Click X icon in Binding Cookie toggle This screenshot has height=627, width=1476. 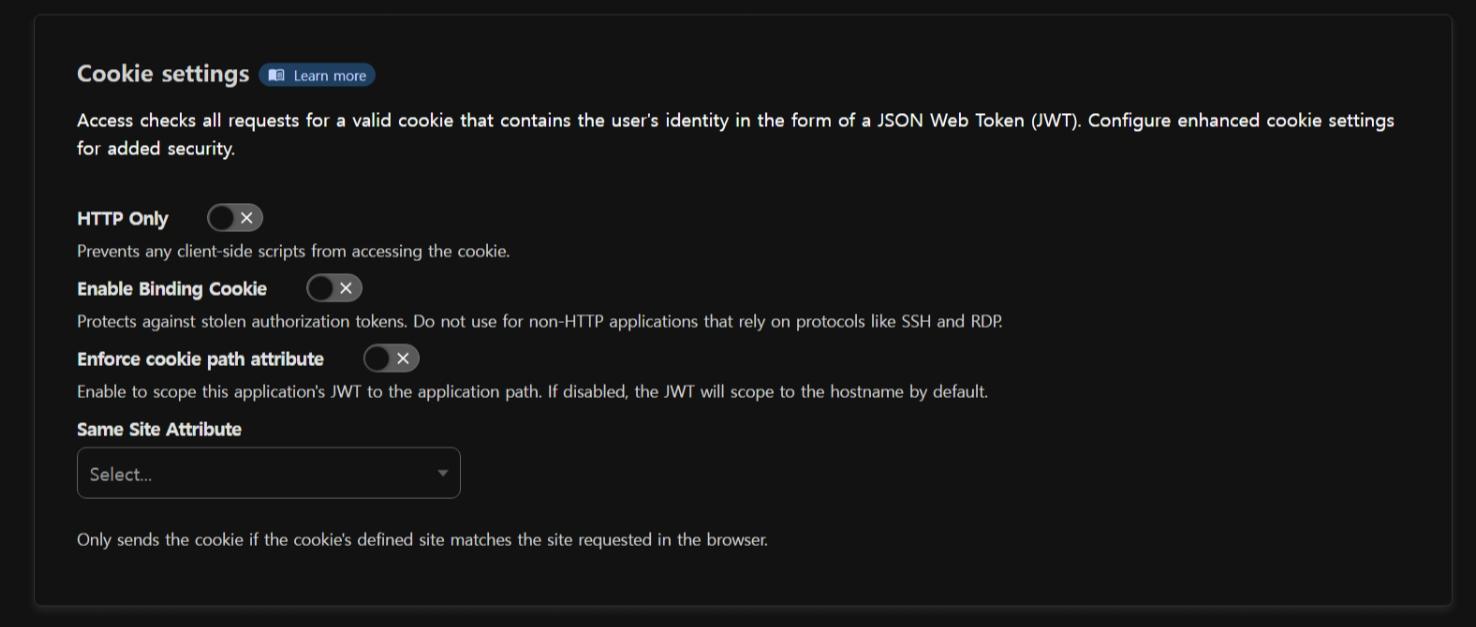pyautogui.click(x=346, y=288)
